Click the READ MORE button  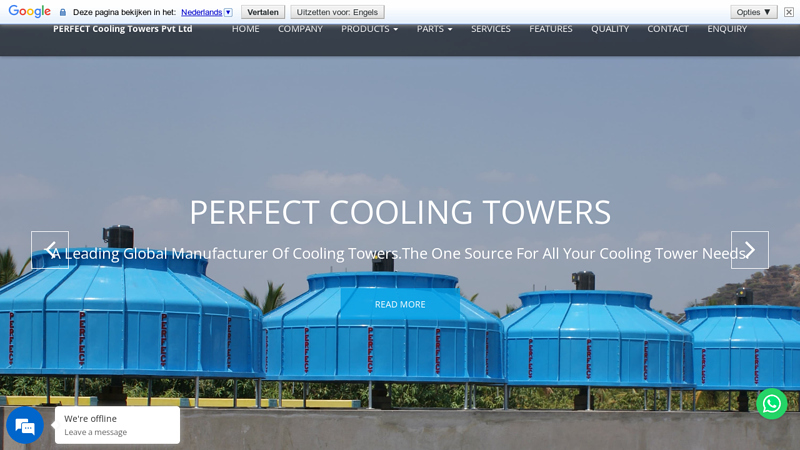[x=400, y=304]
